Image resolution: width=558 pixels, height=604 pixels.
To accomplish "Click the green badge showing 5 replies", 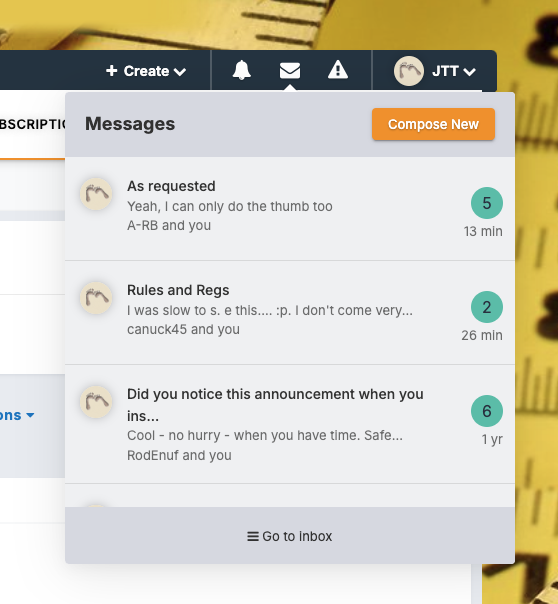I will pyautogui.click(x=487, y=203).
